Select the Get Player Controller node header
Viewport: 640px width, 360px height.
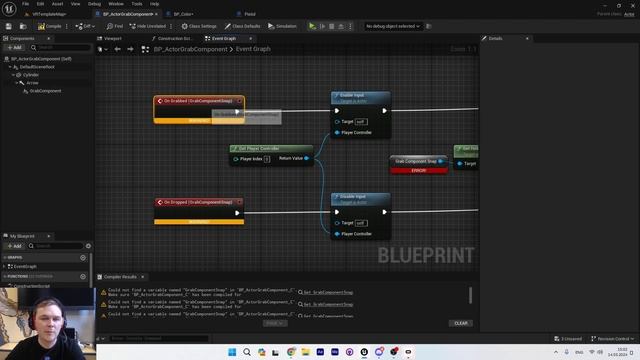coord(271,149)
